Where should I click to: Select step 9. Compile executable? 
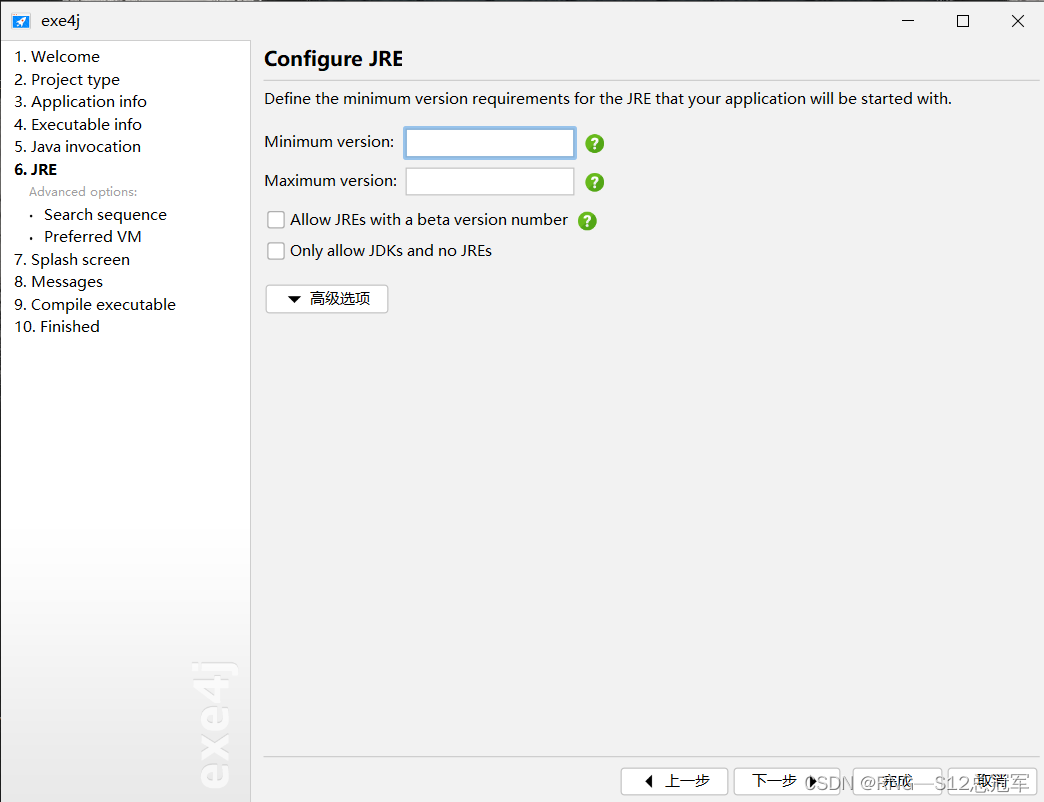(x=95, y=304)
